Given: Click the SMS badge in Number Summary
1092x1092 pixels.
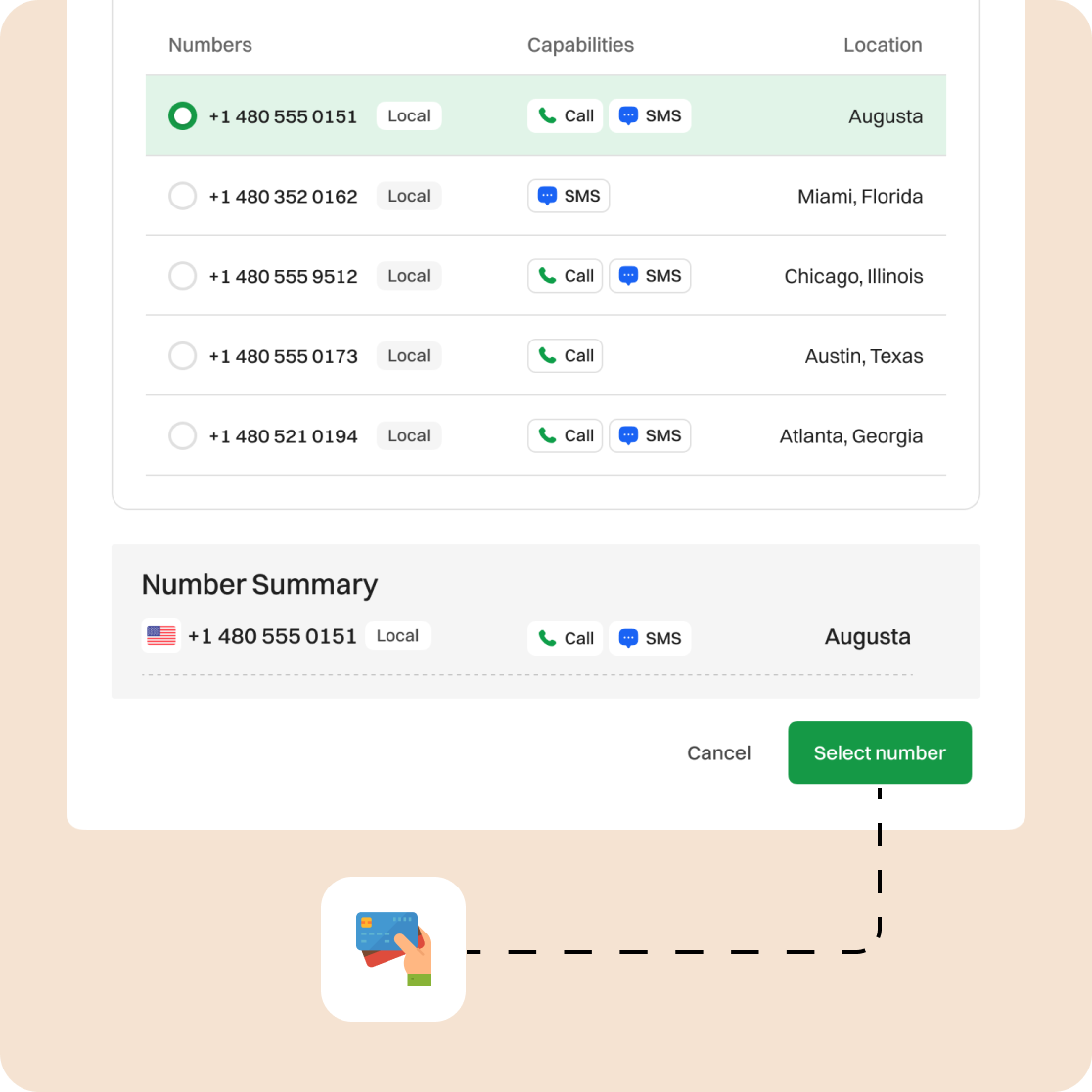Looking at the screenshot, I should click(650, 638).
